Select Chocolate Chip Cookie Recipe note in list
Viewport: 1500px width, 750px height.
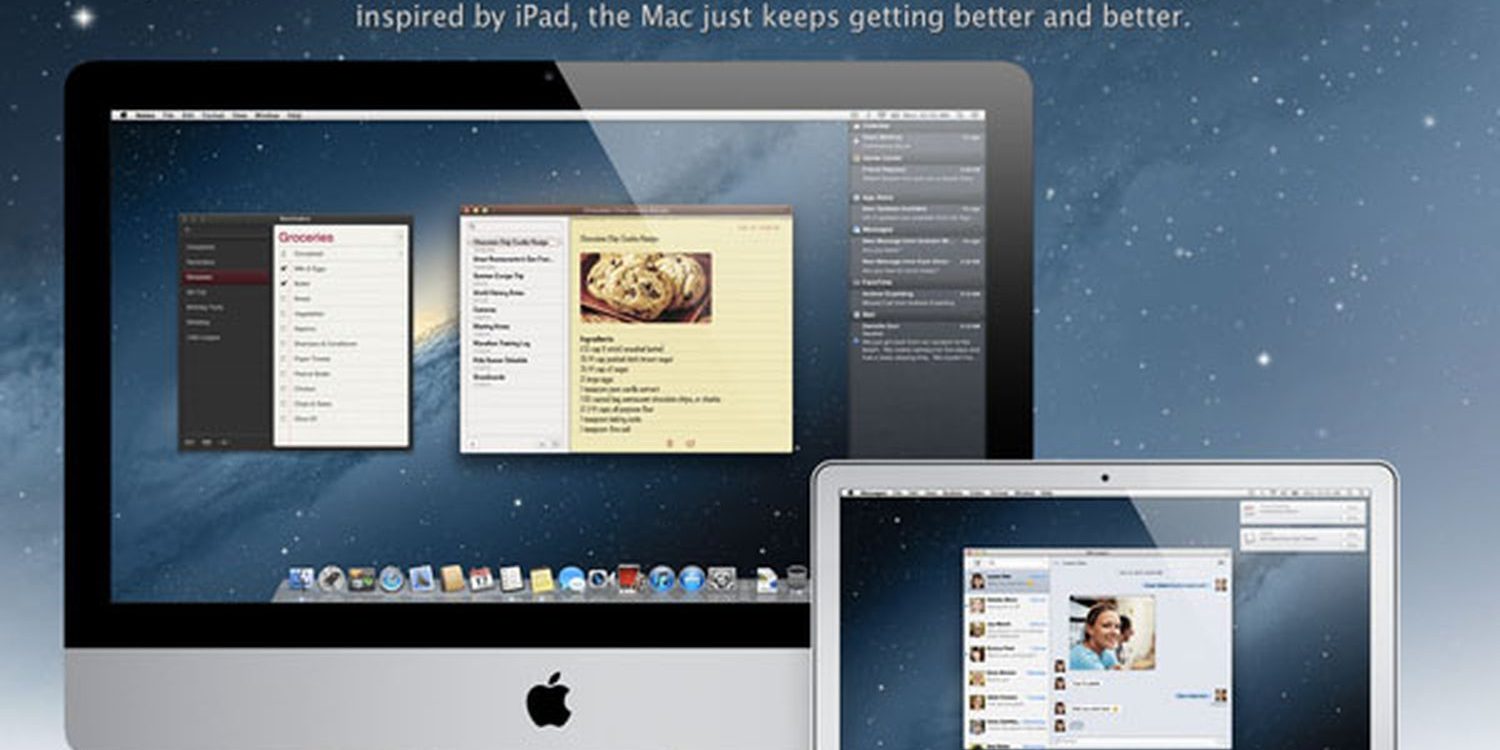pyautogui.click(x=513, y=243)
